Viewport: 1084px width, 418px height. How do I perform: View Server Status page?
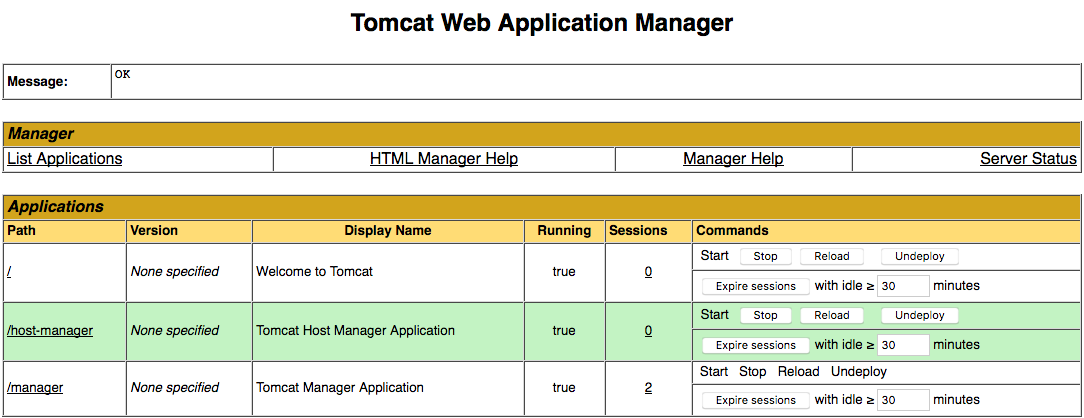tap(1028, 159)
